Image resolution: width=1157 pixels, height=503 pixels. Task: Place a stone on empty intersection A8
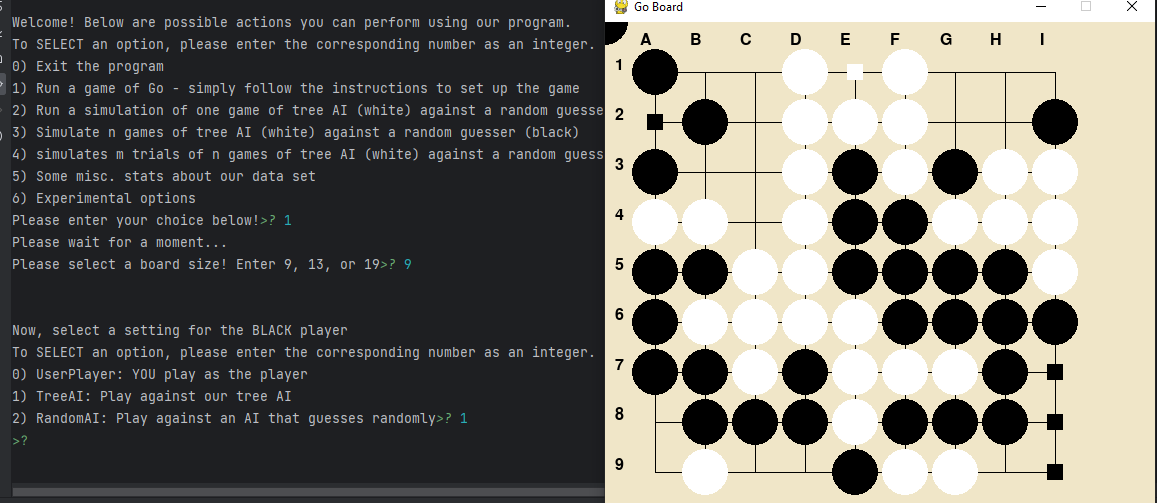[655, 422]
